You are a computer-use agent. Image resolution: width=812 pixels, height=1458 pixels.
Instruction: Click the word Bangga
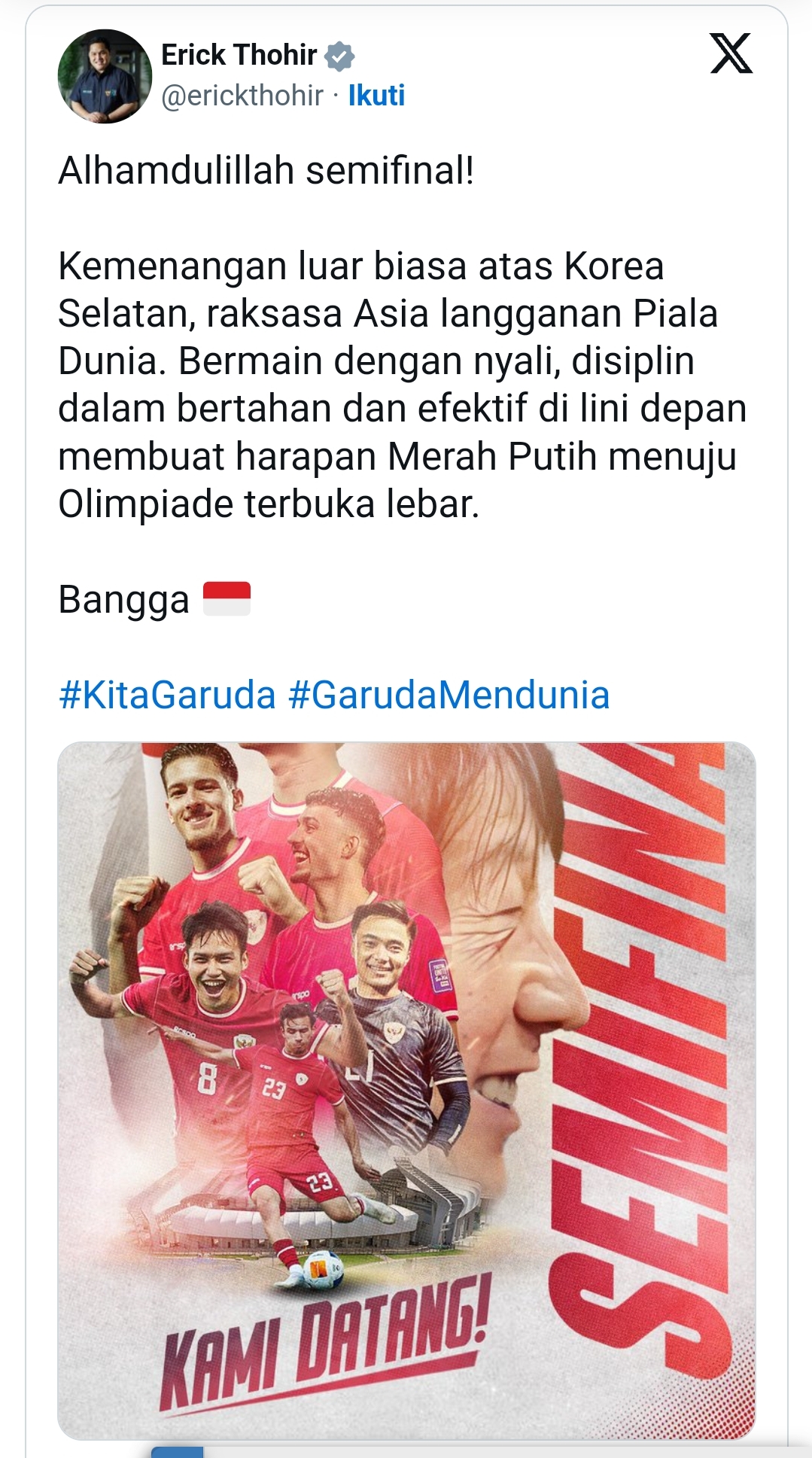(124, 600)
